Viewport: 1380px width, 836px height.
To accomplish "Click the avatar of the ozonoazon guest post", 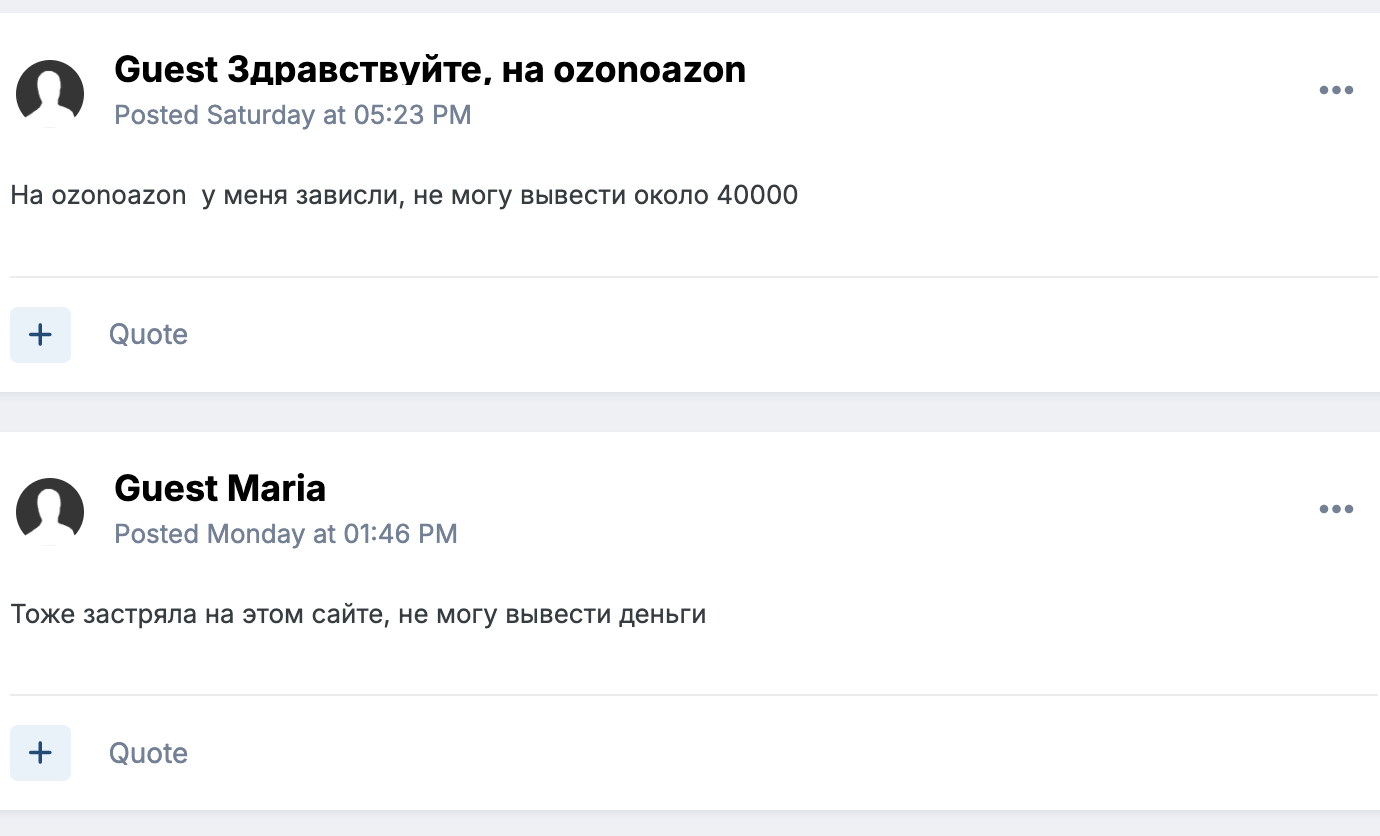I will click(x=50, y=93).
